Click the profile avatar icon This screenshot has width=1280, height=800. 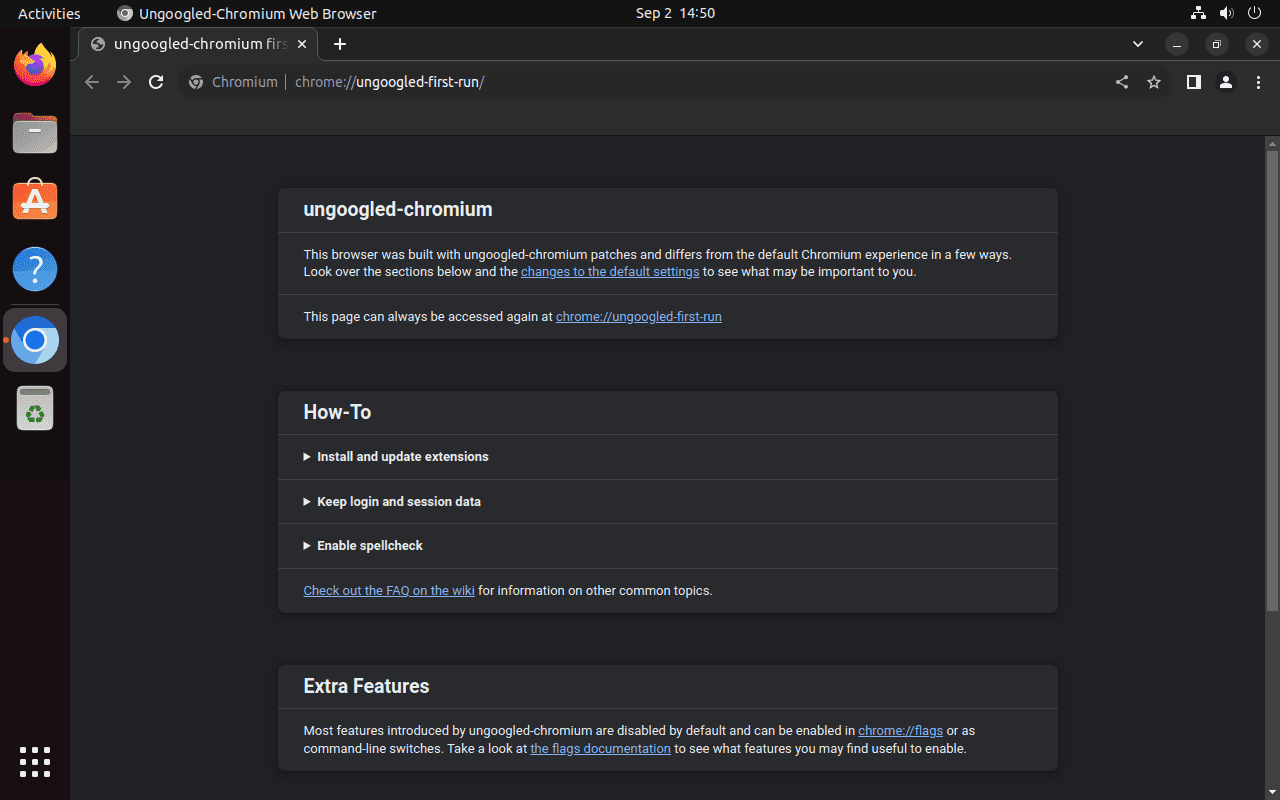tap(1226, 82)
